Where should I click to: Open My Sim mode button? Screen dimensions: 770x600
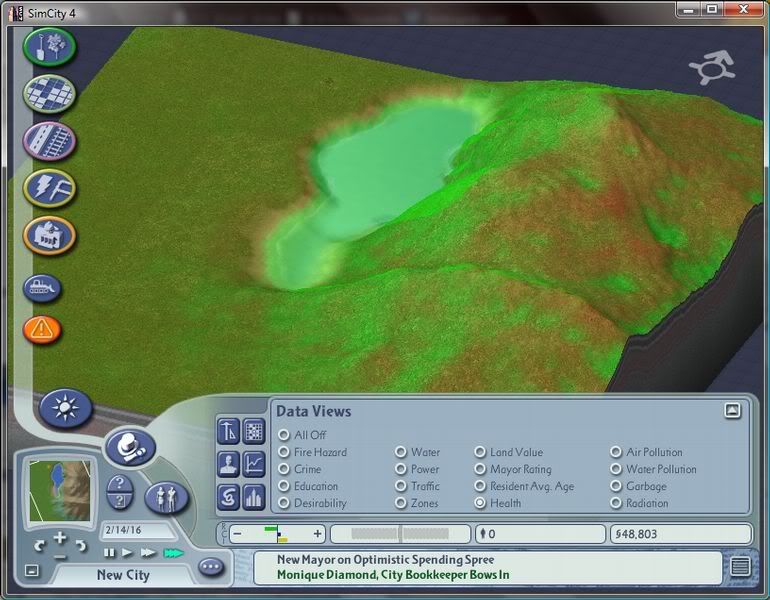(x=166, y=498)
